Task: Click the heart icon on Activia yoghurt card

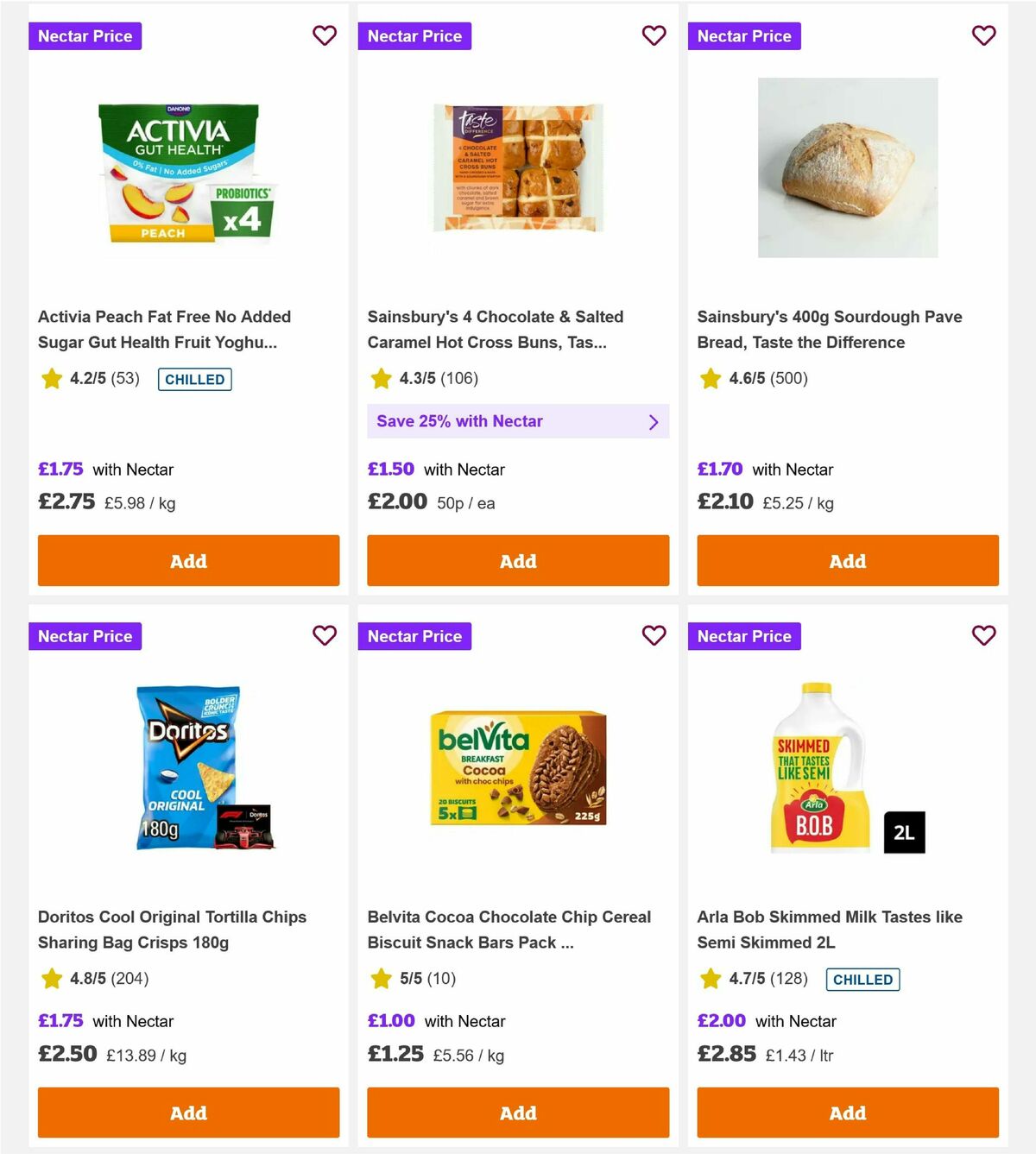Action: (325, 36)
